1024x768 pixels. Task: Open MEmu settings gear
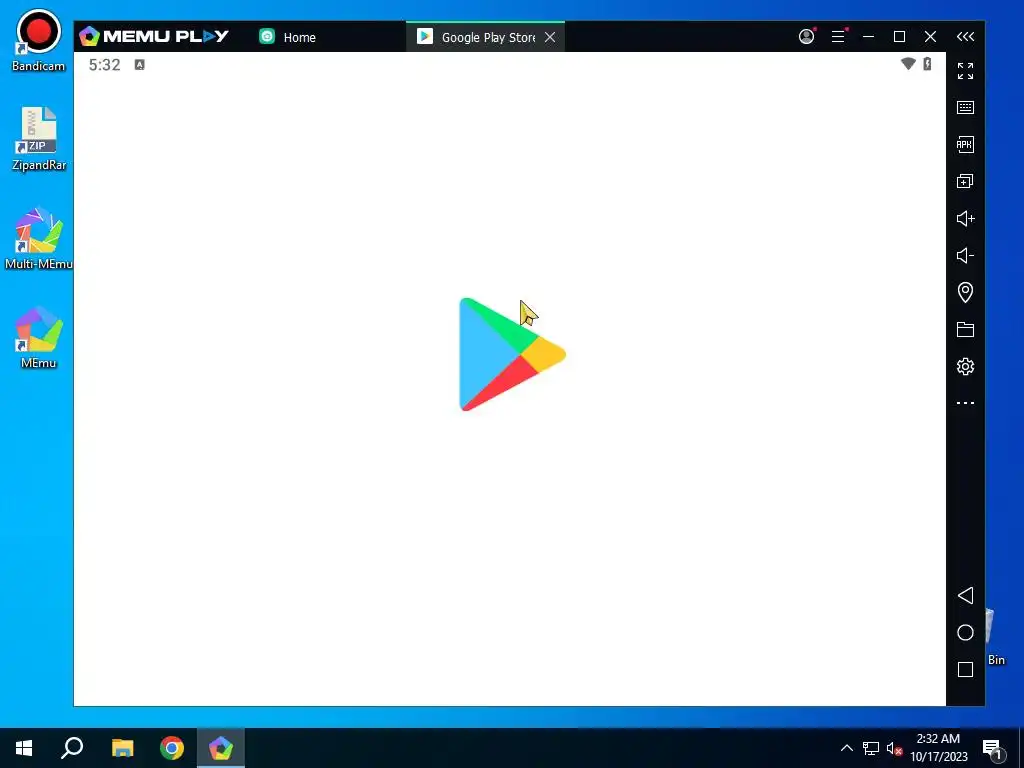tap(965, 366)
